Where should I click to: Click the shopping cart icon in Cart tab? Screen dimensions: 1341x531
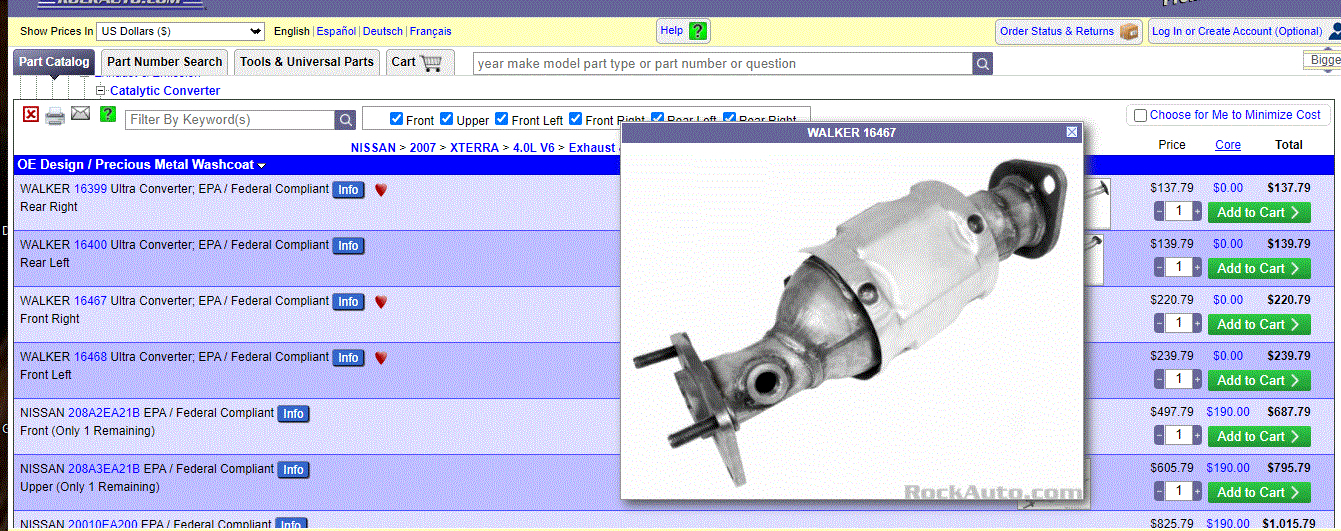point(431,63)
